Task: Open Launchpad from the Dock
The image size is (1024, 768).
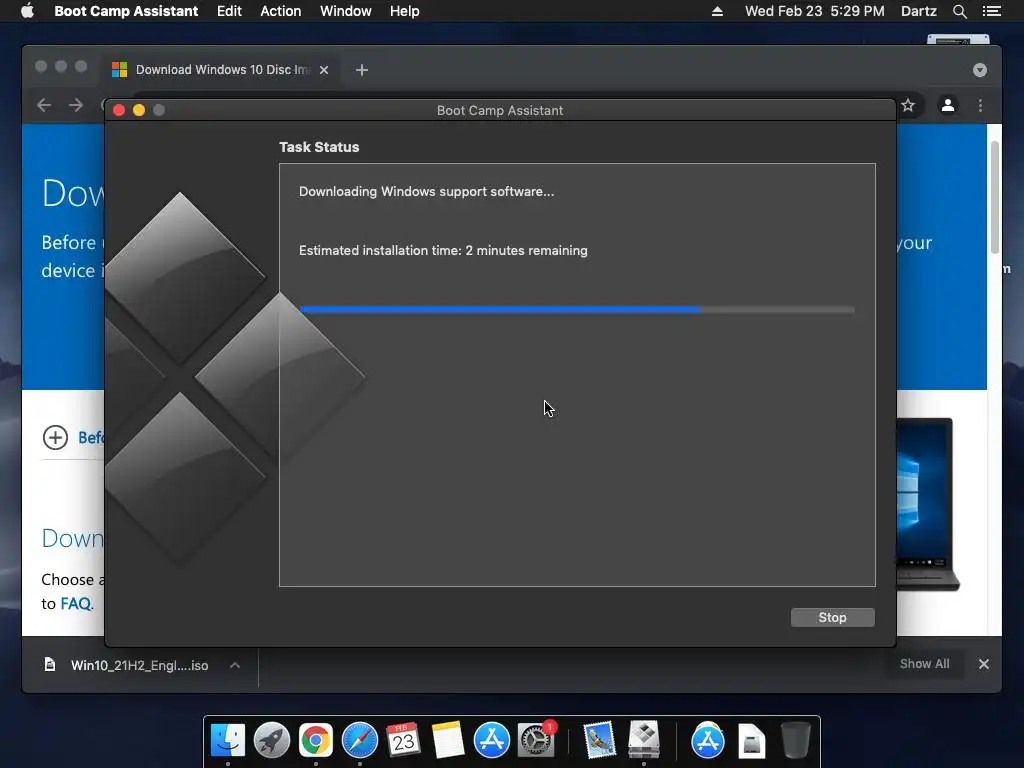Action: pos(272,740)
